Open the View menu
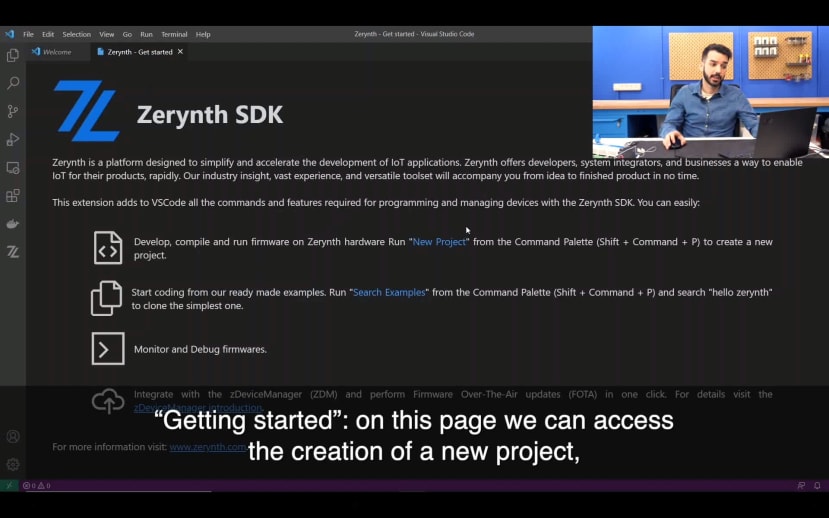 (107, 34)
